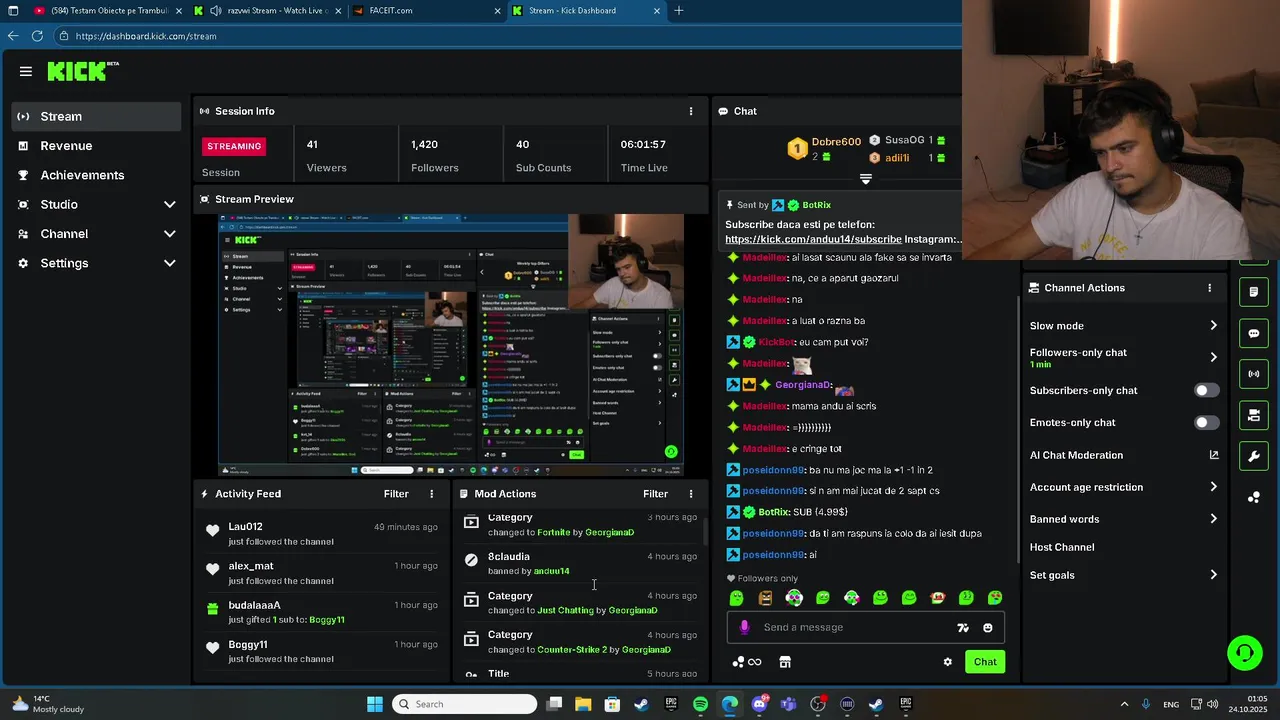This screenshot has height=720, width=1280.
Task: Click the document icon in right rail
Action: tap(1254, 292)
